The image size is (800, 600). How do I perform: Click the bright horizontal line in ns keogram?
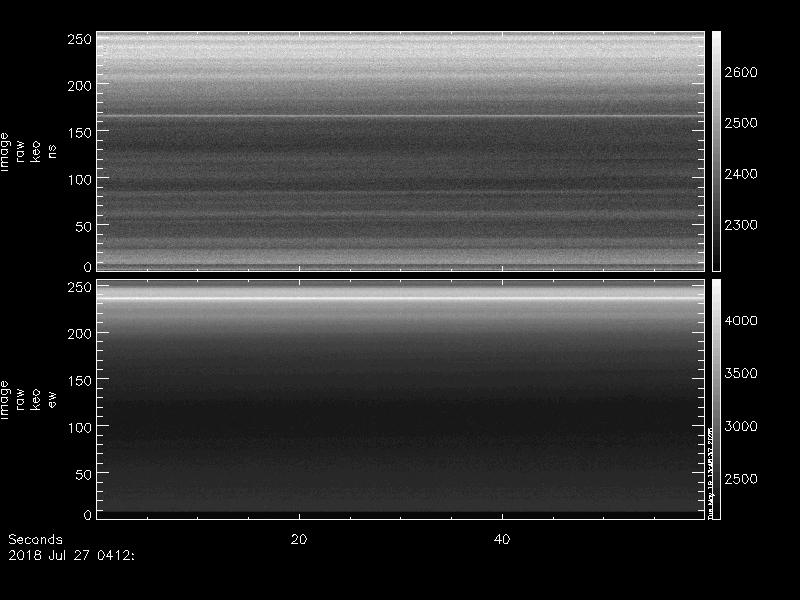(x=401, y=116)
